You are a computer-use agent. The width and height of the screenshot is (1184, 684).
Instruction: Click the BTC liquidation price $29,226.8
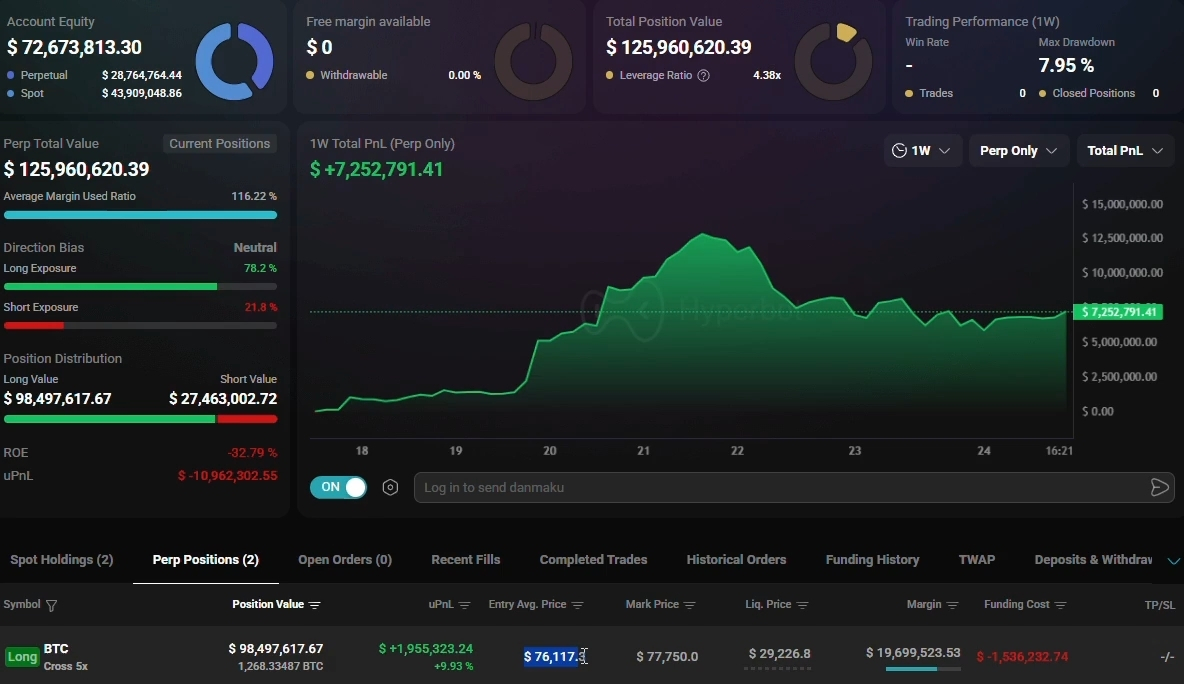click(779, 654)
